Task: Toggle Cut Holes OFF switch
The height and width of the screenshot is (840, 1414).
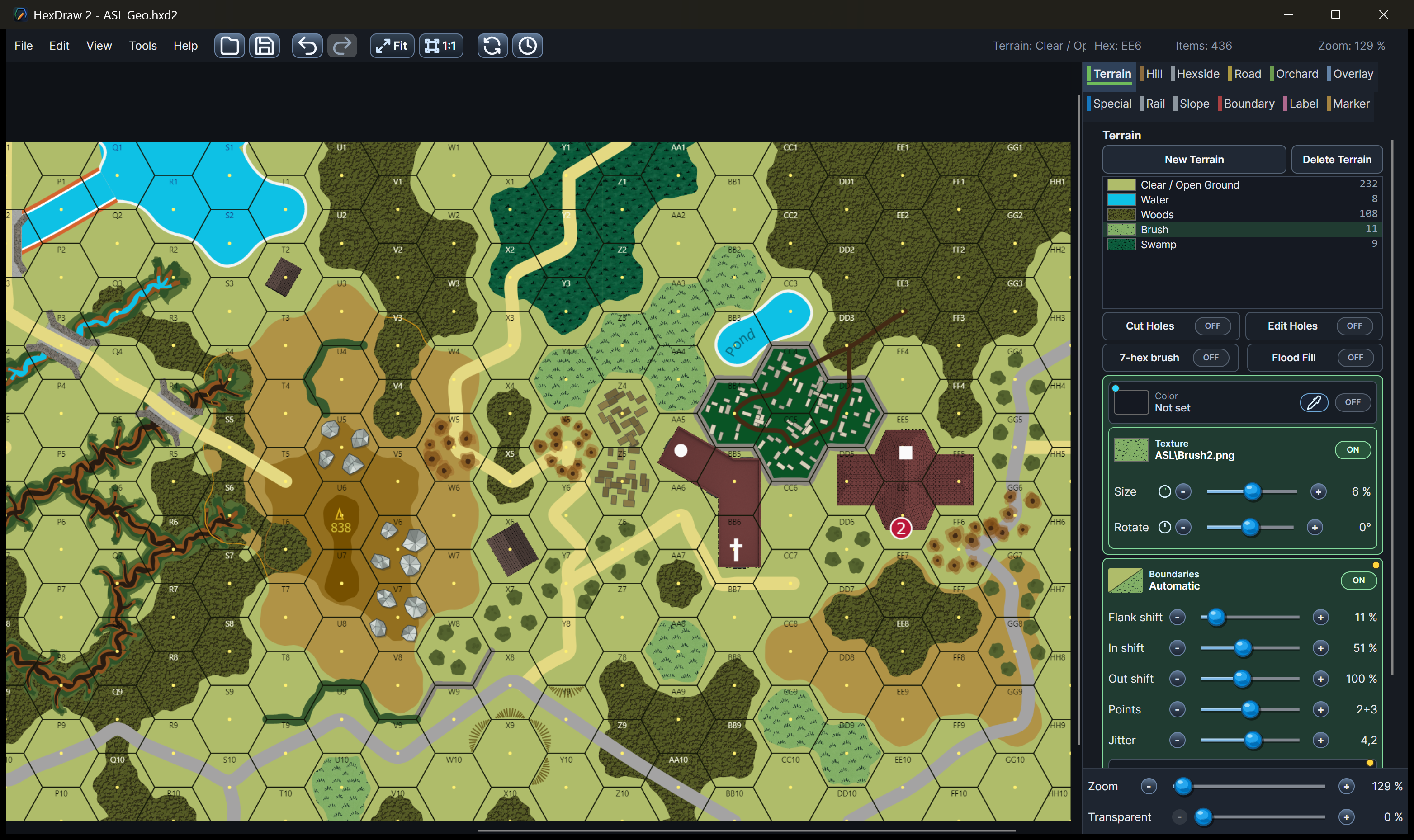Action: (x=1212, y=326)
